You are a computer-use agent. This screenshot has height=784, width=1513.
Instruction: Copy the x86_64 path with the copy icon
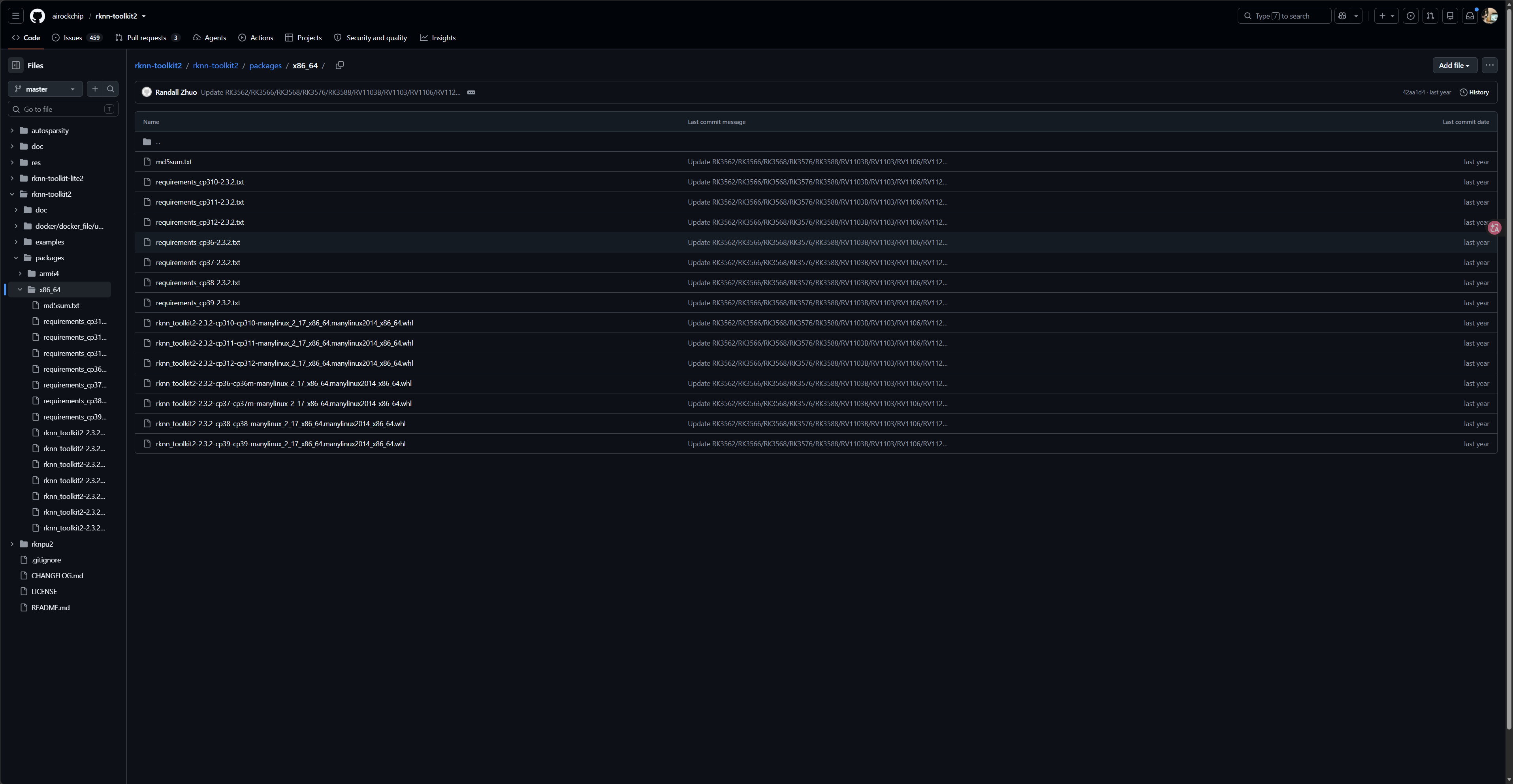pyautogui.click(x=339, y=65)
